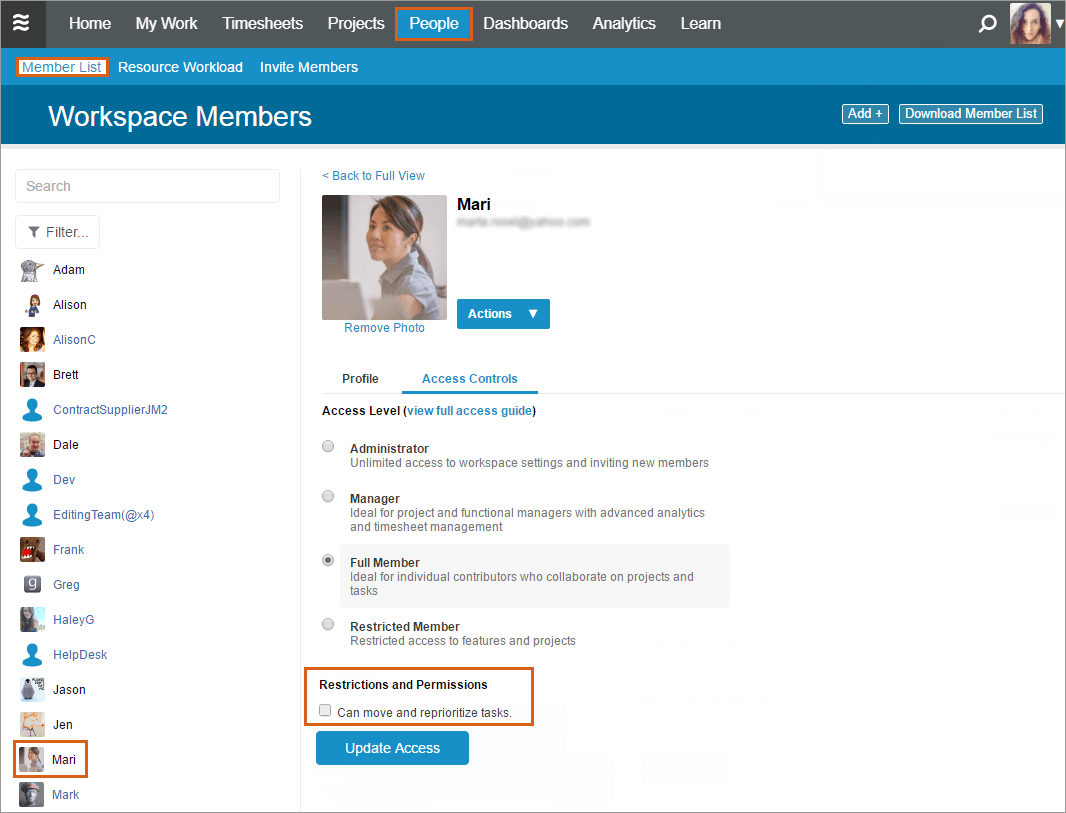1066x813 pixels.
Task: Select Brett in member list
Action: pyautogui.click(x=66, y=375)
